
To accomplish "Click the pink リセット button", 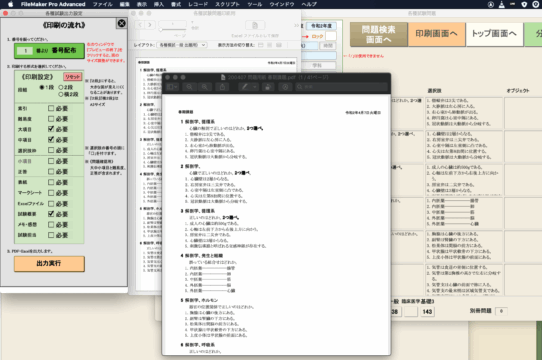I will (72, 76).
